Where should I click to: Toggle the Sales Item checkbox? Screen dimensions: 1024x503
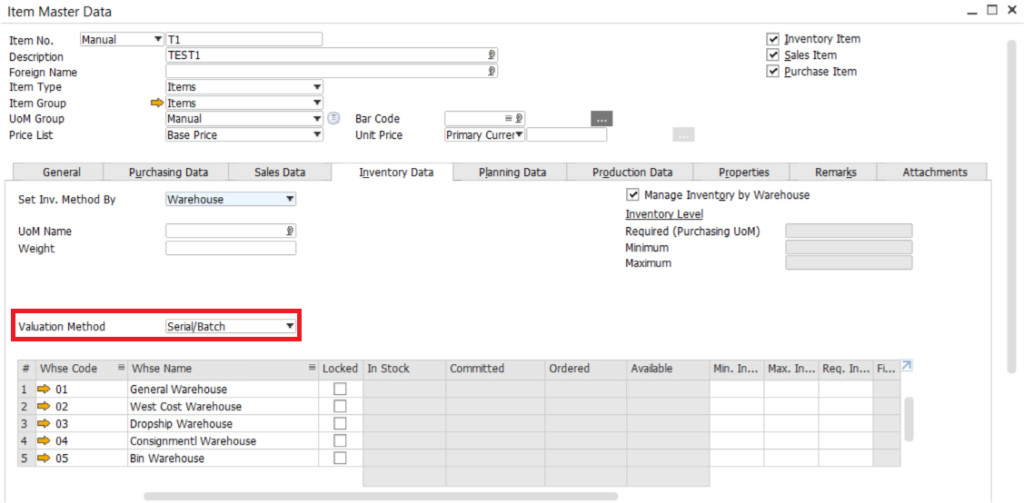pyautogui.click(x=774, y=55)
